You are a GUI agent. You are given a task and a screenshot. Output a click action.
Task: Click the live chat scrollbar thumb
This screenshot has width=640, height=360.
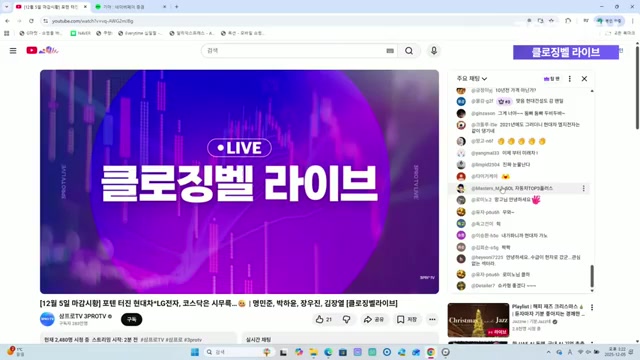coord(592,276)
